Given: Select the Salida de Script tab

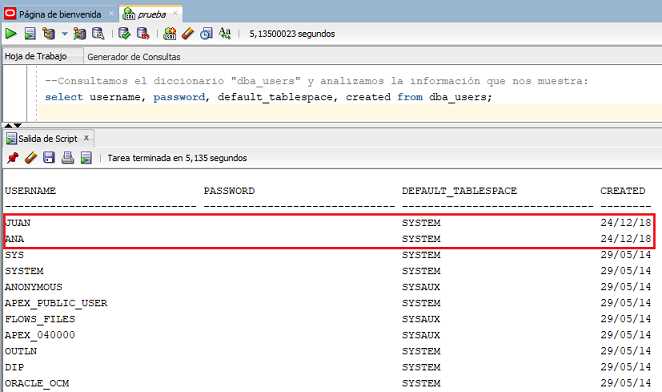Looking at the screenshot, I should (48, 139).
